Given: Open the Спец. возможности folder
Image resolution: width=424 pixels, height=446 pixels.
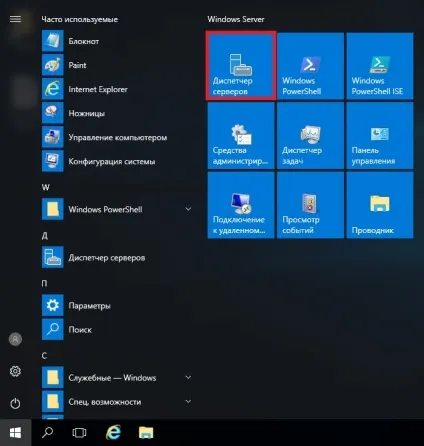Looking at the screenshot, I should [117, 402].
